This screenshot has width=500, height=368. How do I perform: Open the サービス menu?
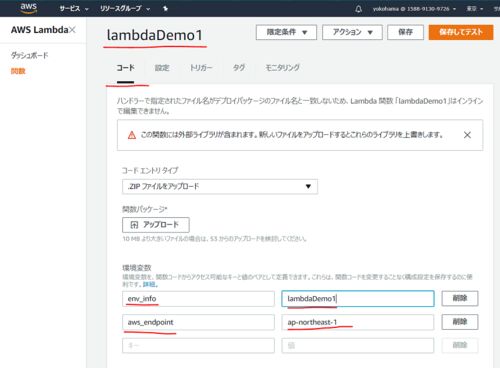[74, 9]
